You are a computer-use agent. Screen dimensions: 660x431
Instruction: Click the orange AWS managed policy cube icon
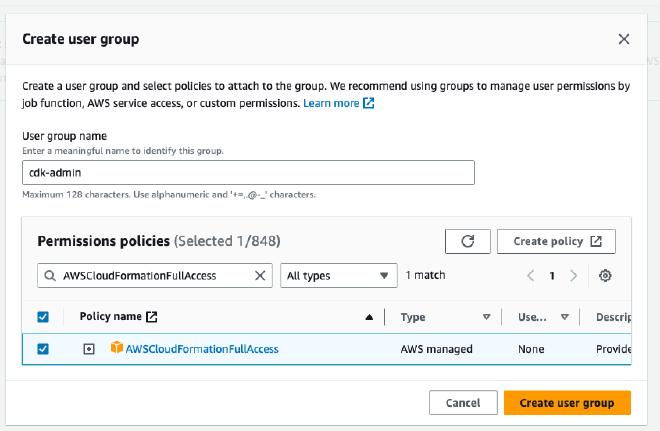click(x=116, y=349)
